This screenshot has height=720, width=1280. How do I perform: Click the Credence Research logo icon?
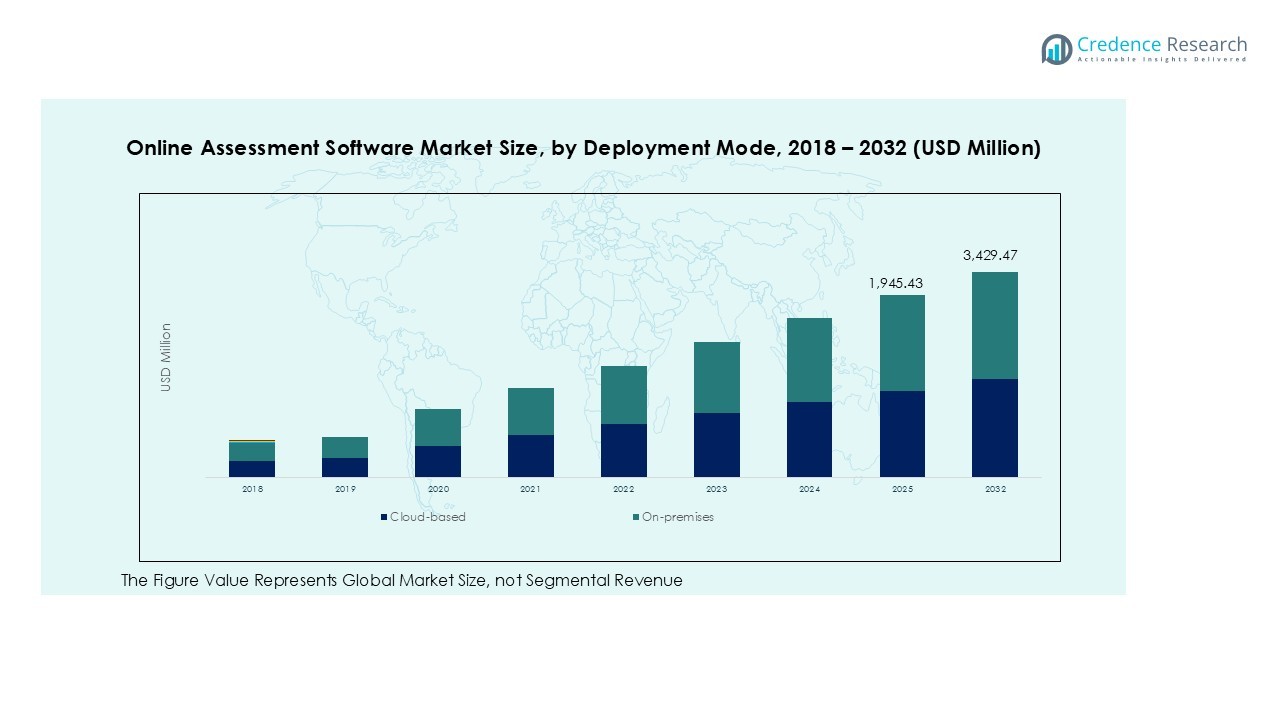(1056, 49)
